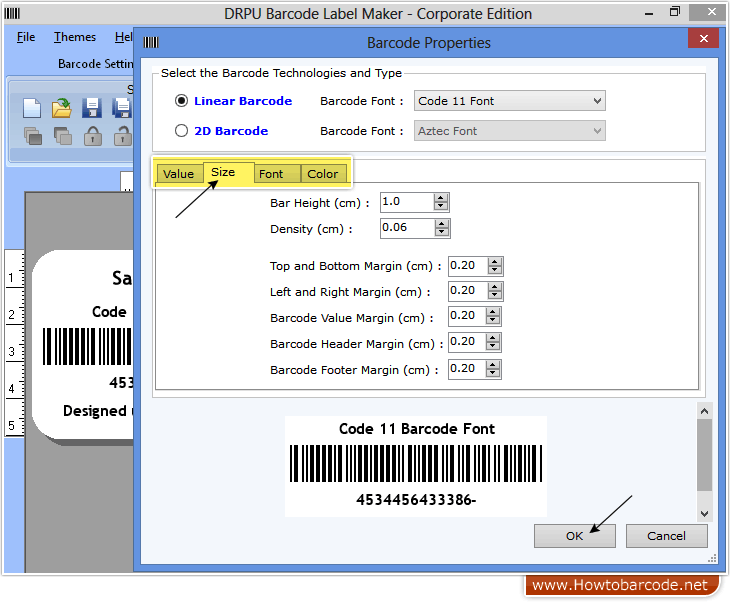Select the 2D Barcode radio button
Screen dimensions: 730x602
click(181, 131)
